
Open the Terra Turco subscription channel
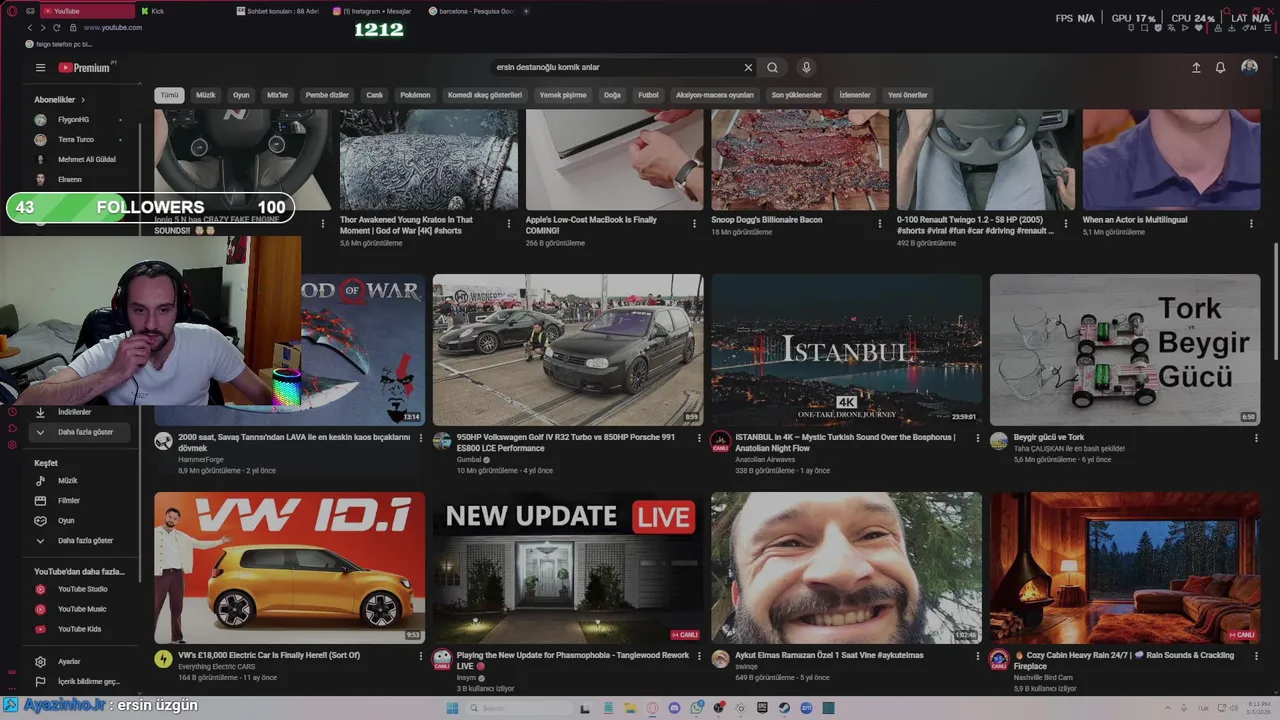(x=76, y=140)
